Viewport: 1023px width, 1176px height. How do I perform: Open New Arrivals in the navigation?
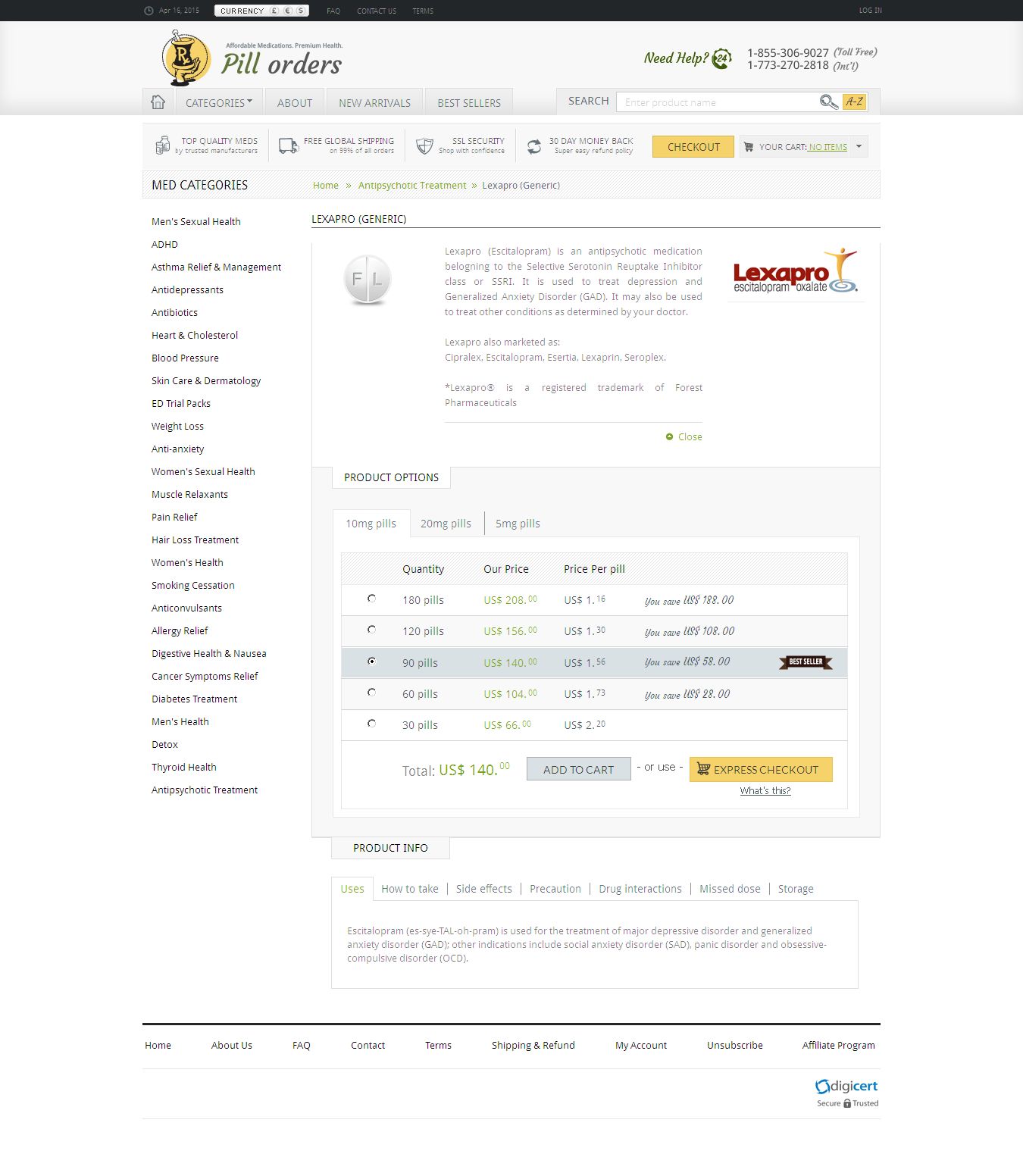pos(374,102)
